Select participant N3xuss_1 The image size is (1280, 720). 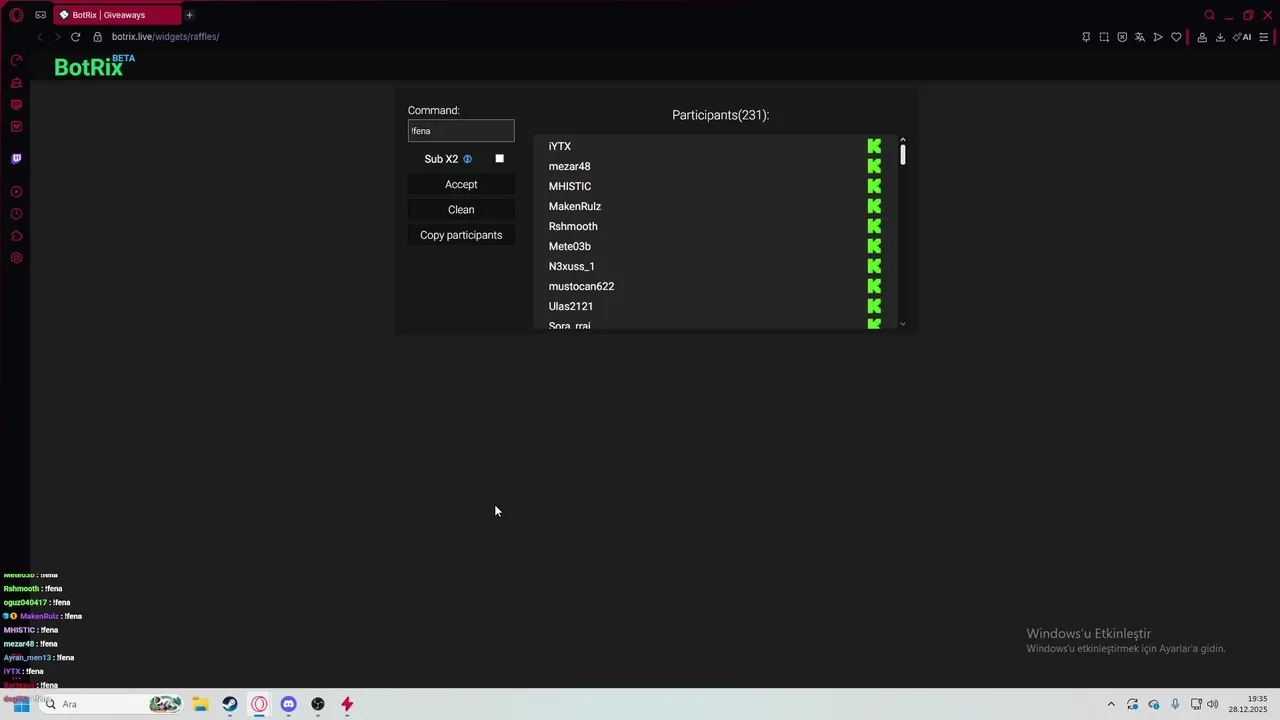click(572, 266)
